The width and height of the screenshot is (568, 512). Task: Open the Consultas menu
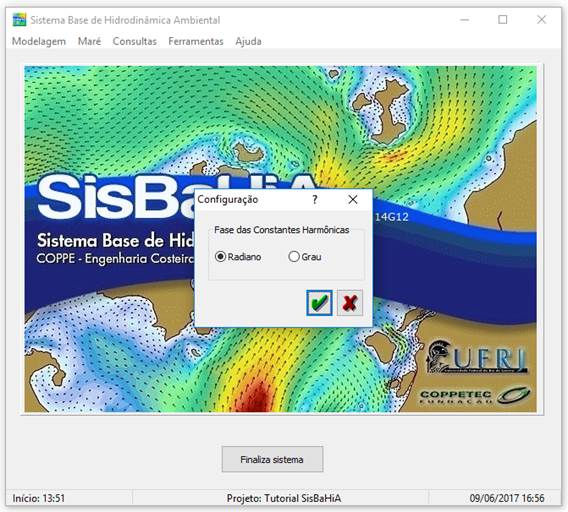pyautogui.click(x=134, y=41)
